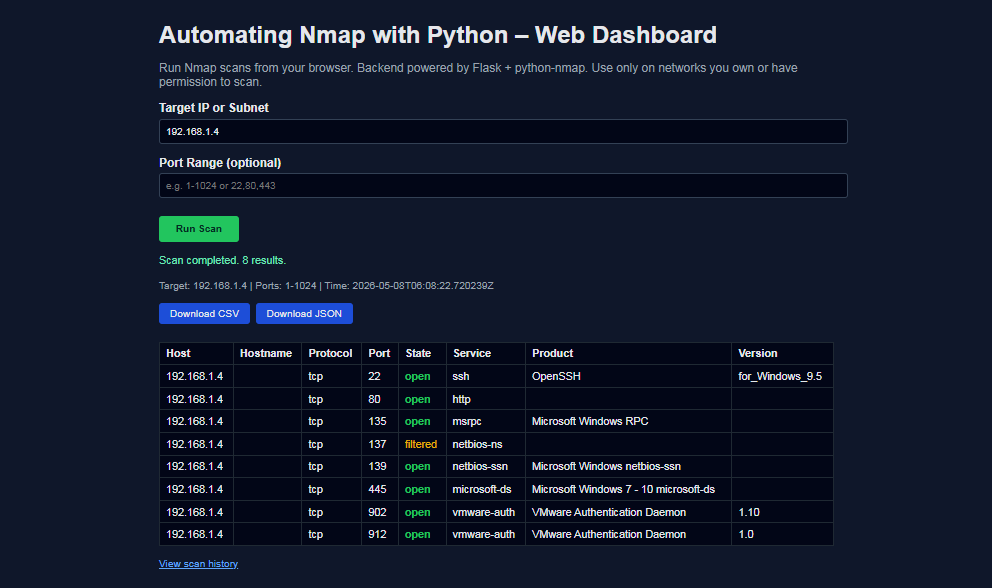
Task: Click Microsoft Windows netbios-ssn product cell
Action: [628, 466]
